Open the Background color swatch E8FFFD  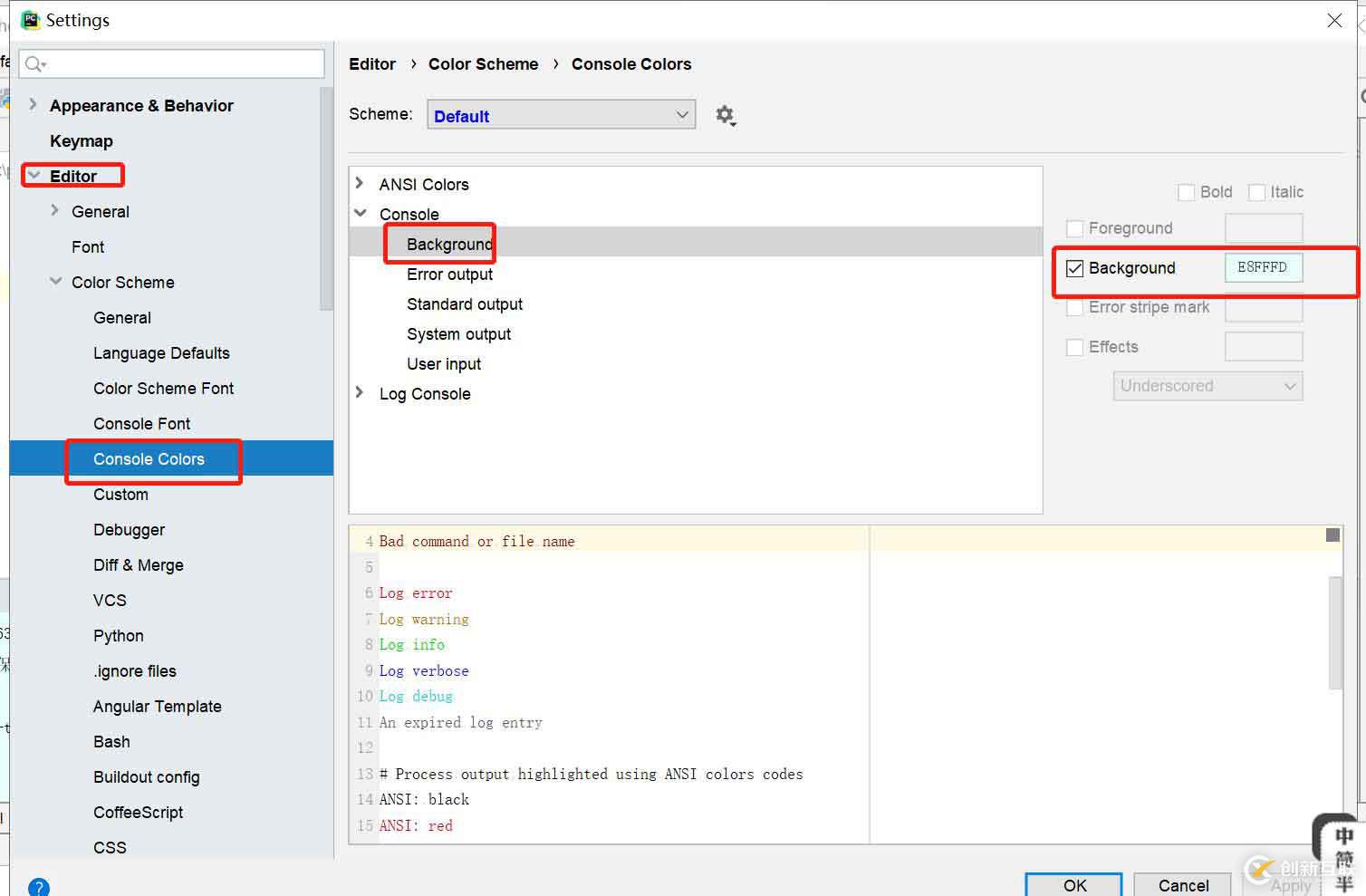coord(1263,268)
